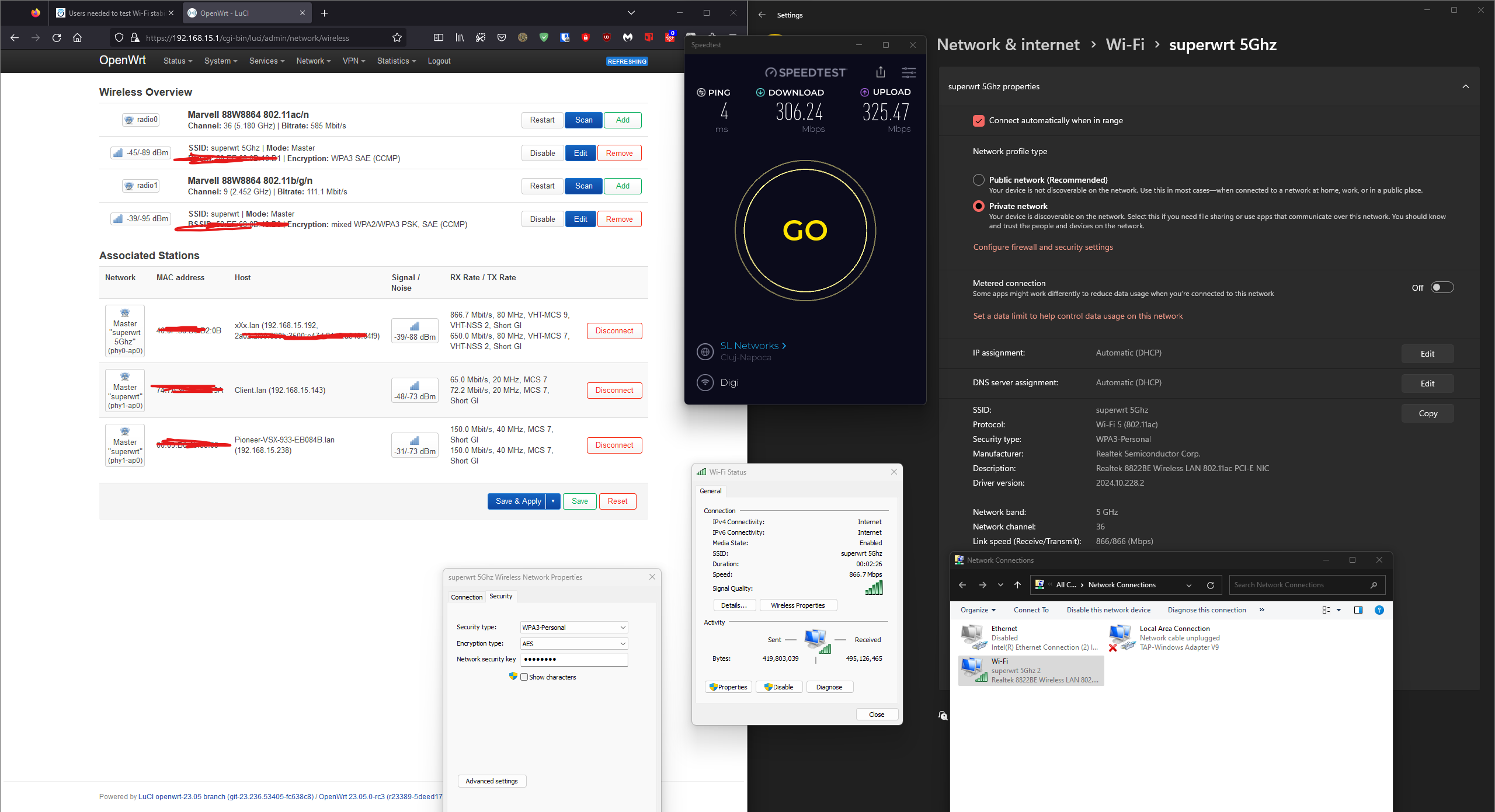Start the speed test with GO
This screenshot has width=1495, height=812.
(x=805, y=231)
